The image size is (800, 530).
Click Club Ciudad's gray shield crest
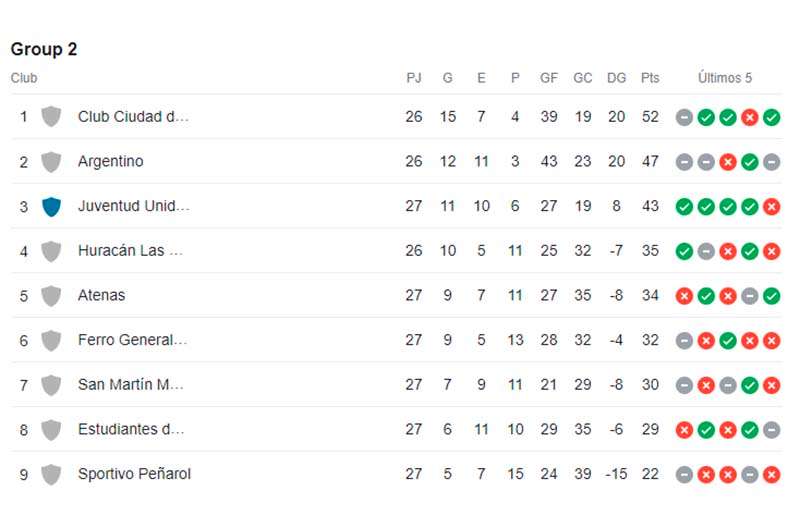tap(51, 117)
